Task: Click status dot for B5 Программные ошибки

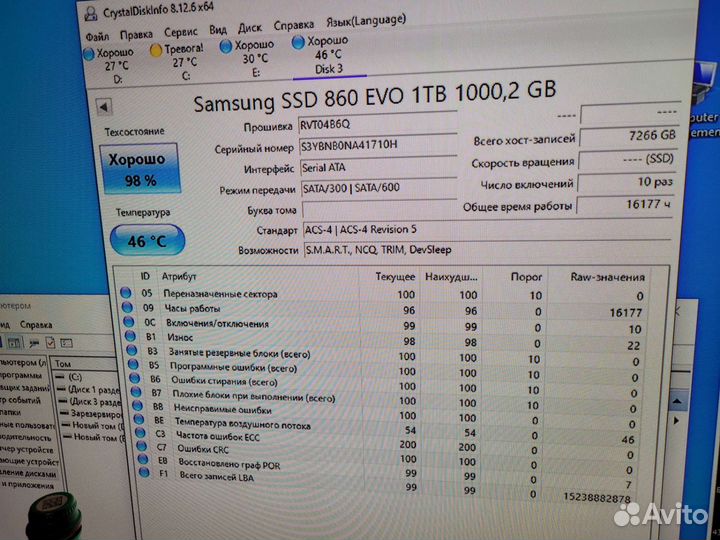Action: click(x=134, y=365)
